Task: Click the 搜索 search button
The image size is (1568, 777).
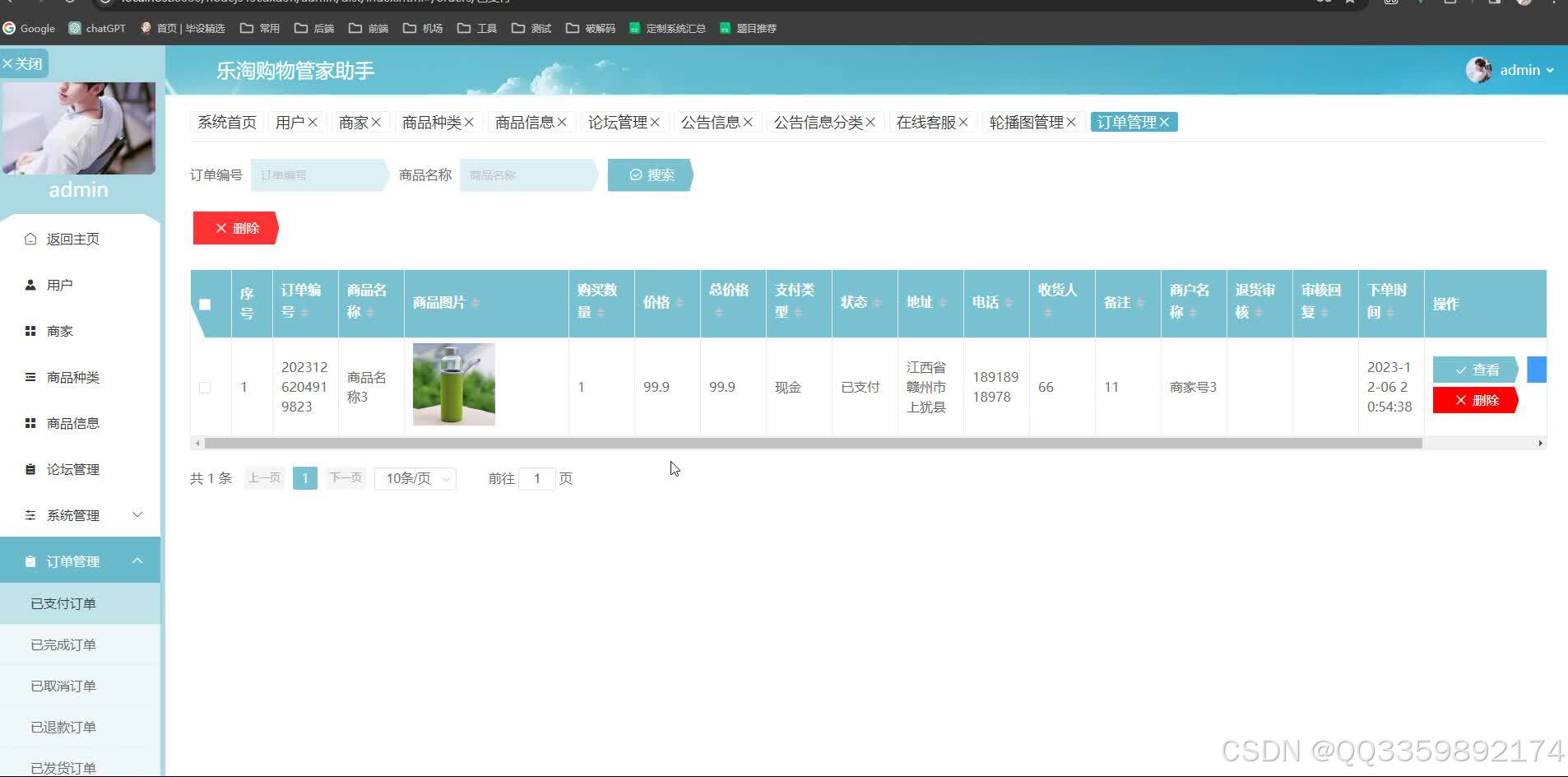Action: [x=651, y=175]
